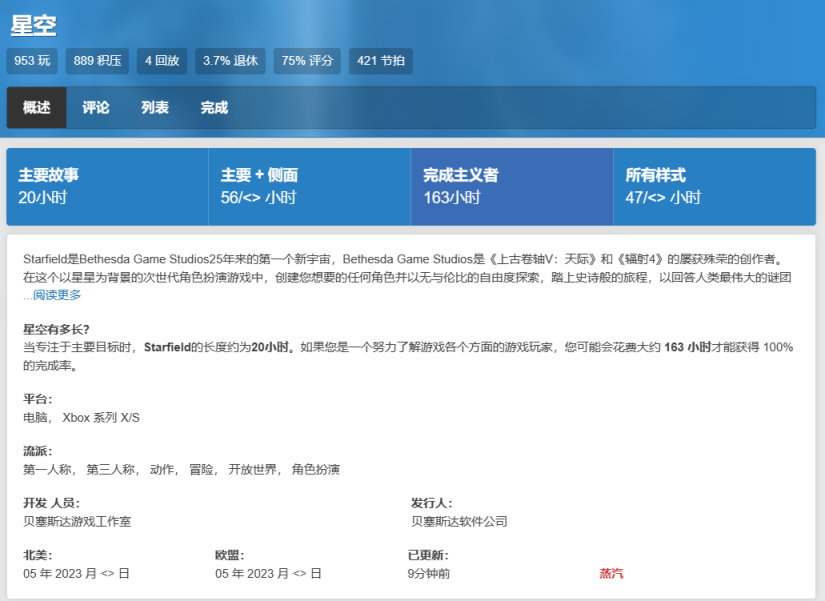Select the 完成主义者 163小时 tile
This screenshot has height=601, width=825.
512,187
